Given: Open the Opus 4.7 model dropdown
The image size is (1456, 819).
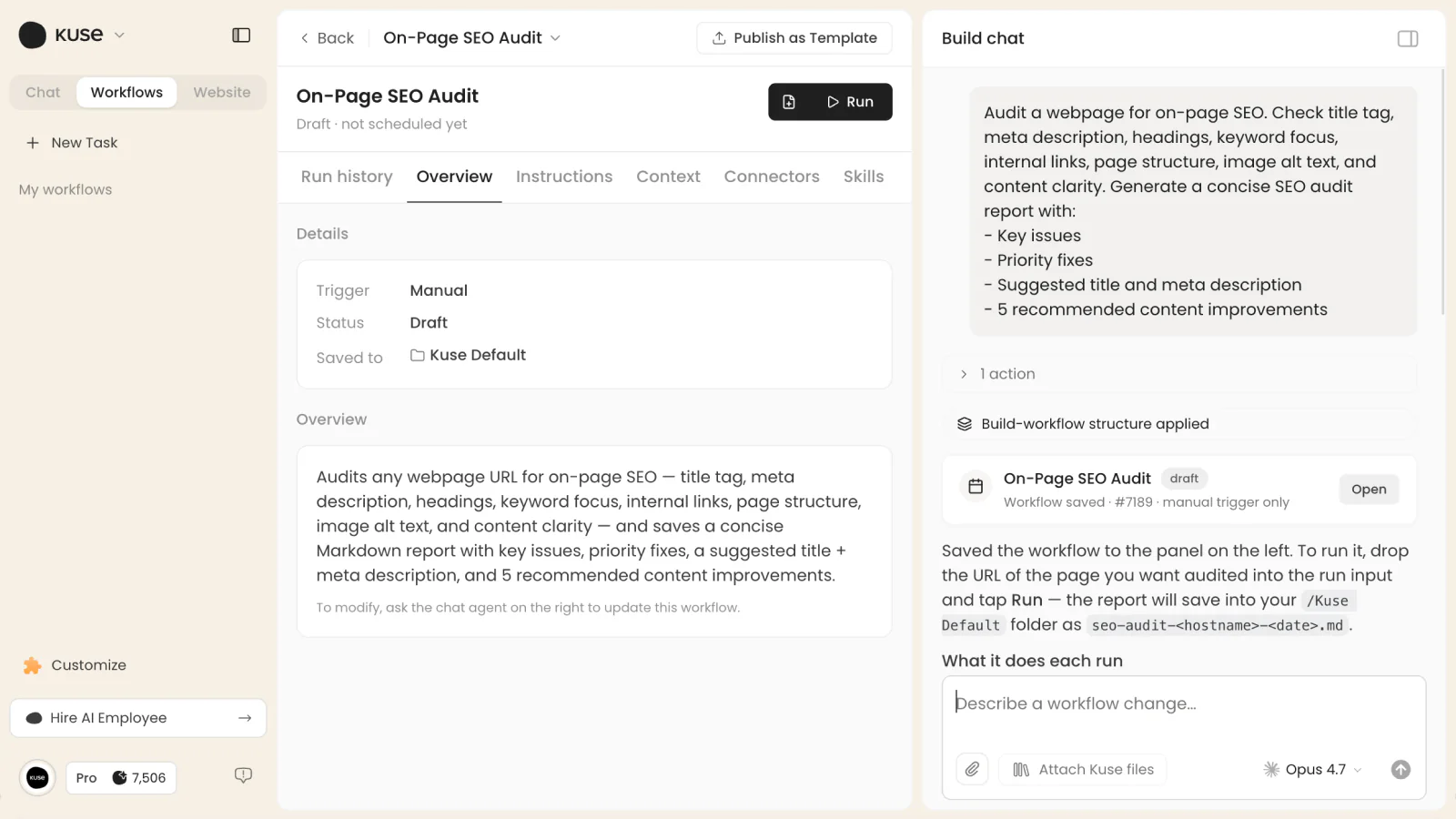Looking at the screenshot, I should [x=1313, y=770].
